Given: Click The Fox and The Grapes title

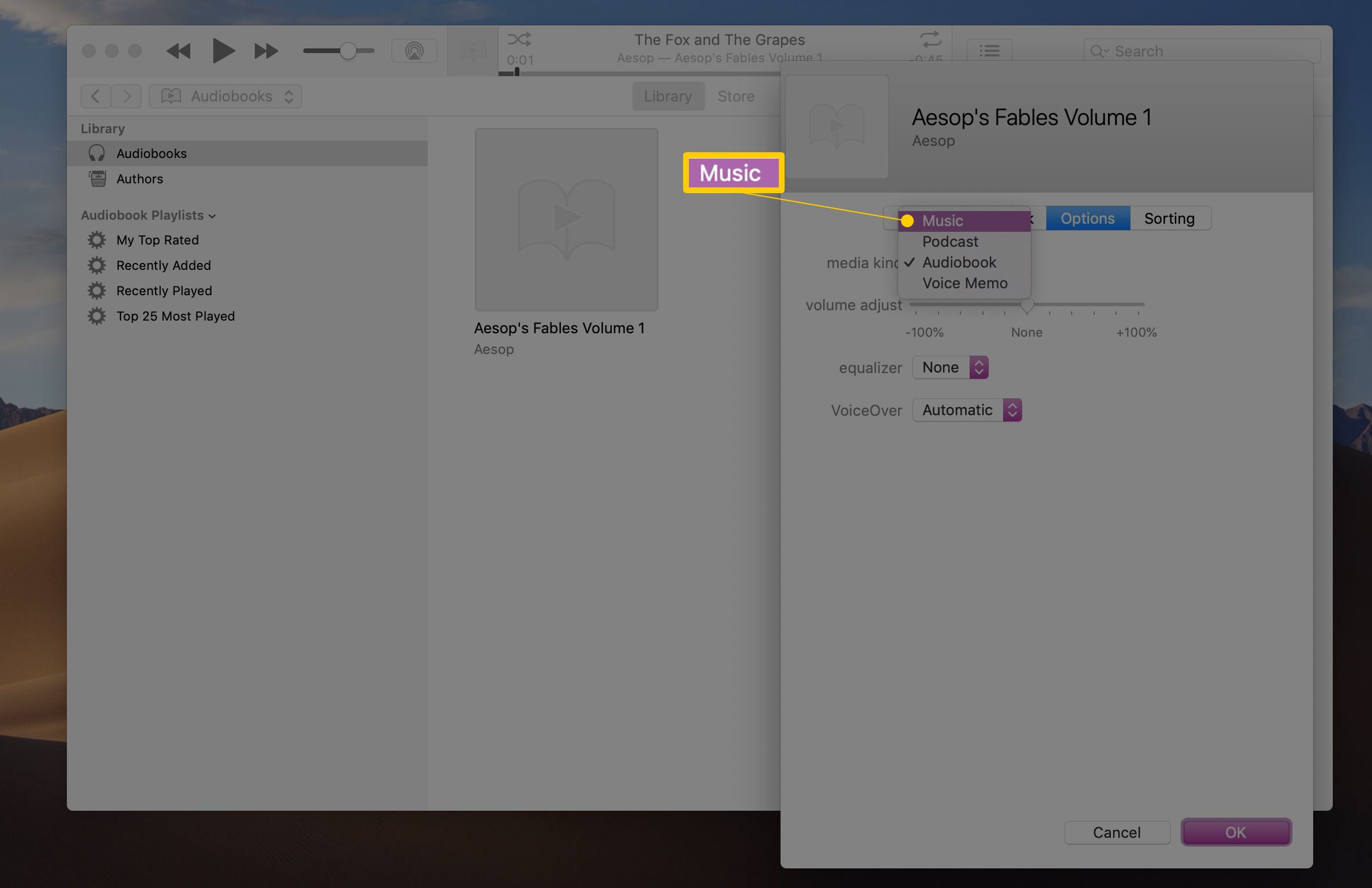Looking at the screenshot, I should 719,40.
